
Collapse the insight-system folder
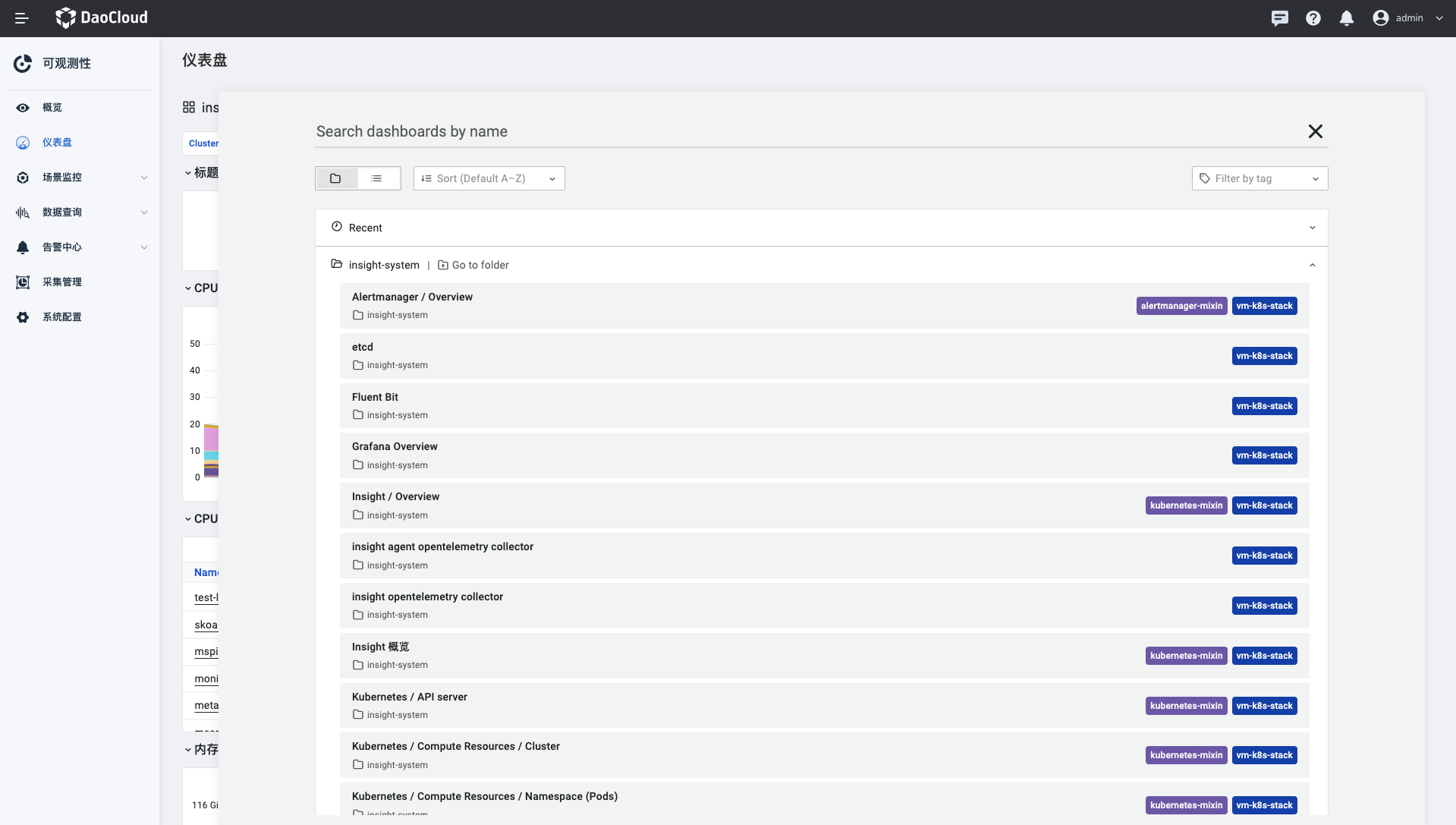[x=1312, y=265]
